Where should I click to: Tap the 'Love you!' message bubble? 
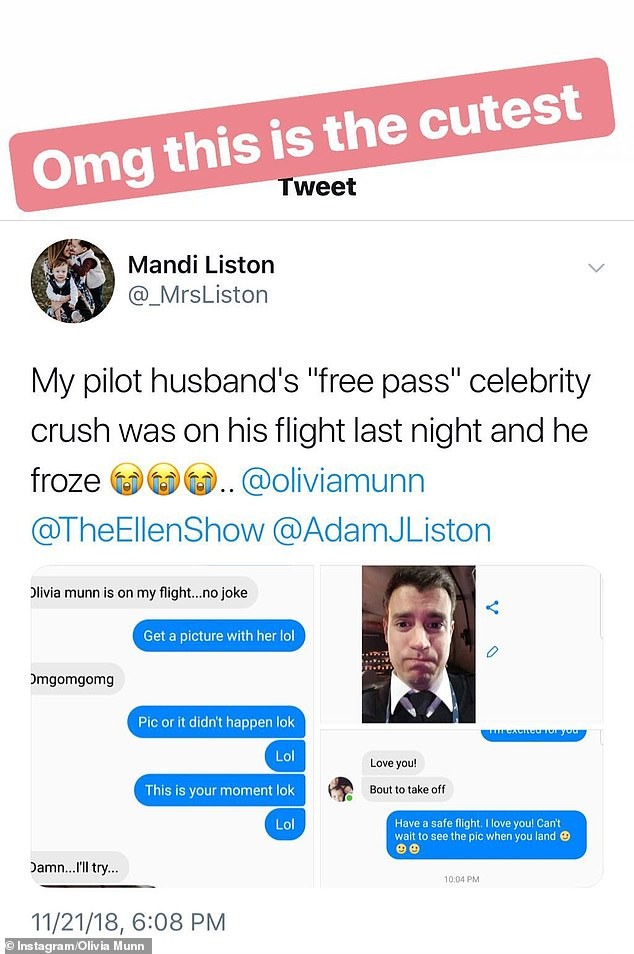click(x=393, y=762)
